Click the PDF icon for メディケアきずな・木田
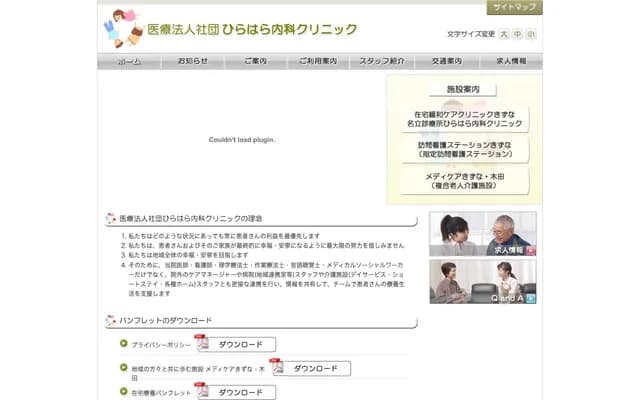The height and width of the screenshot is (400, 640). click(276, 367)
